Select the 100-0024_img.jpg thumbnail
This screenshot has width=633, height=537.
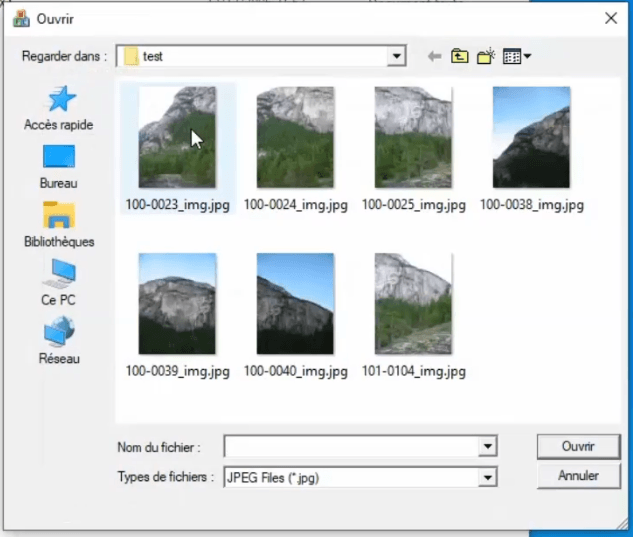coord(295,138)
